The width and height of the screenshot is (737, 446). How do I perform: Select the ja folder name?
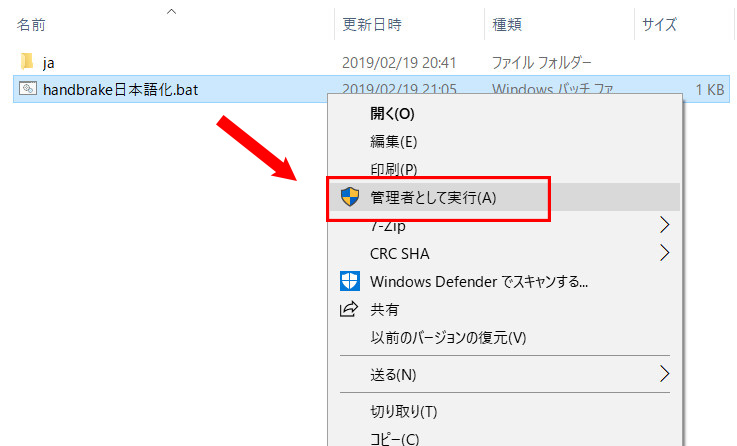tap(48, 63)
